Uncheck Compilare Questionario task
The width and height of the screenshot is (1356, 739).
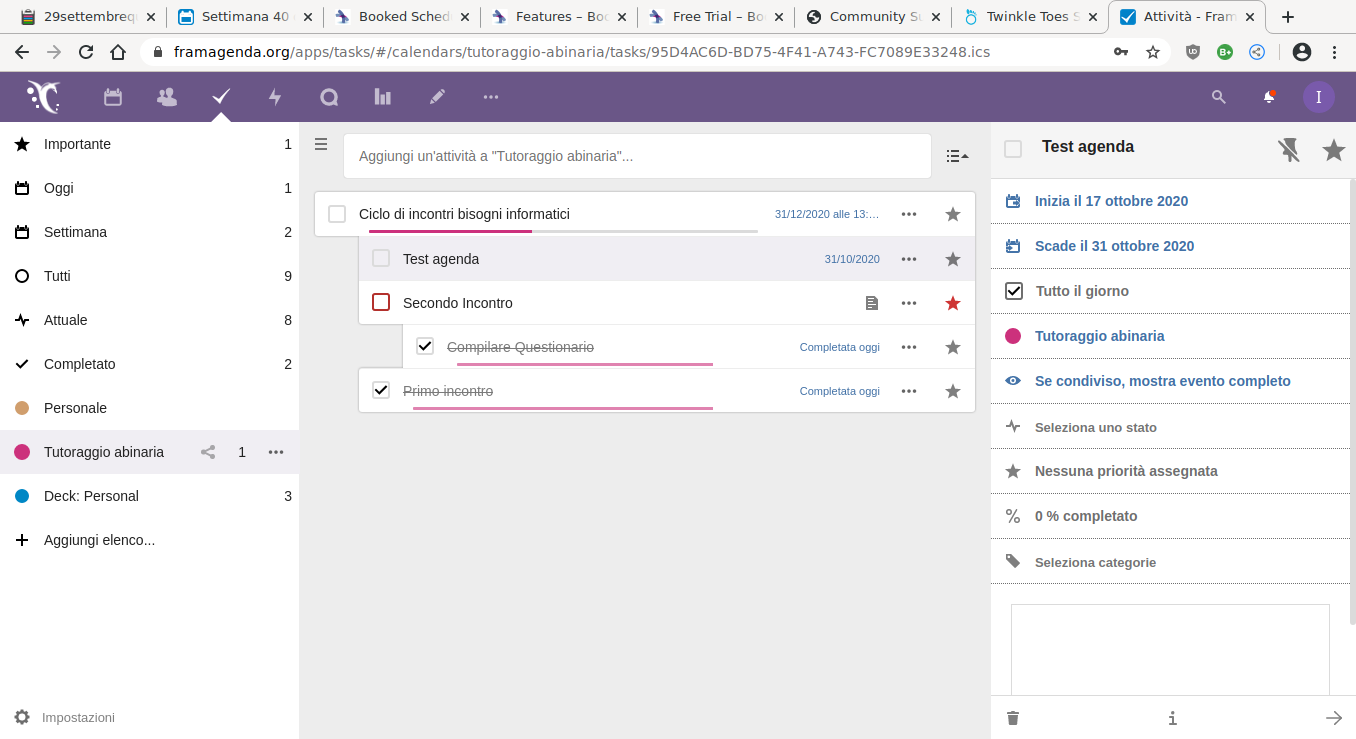pos(425,346)
